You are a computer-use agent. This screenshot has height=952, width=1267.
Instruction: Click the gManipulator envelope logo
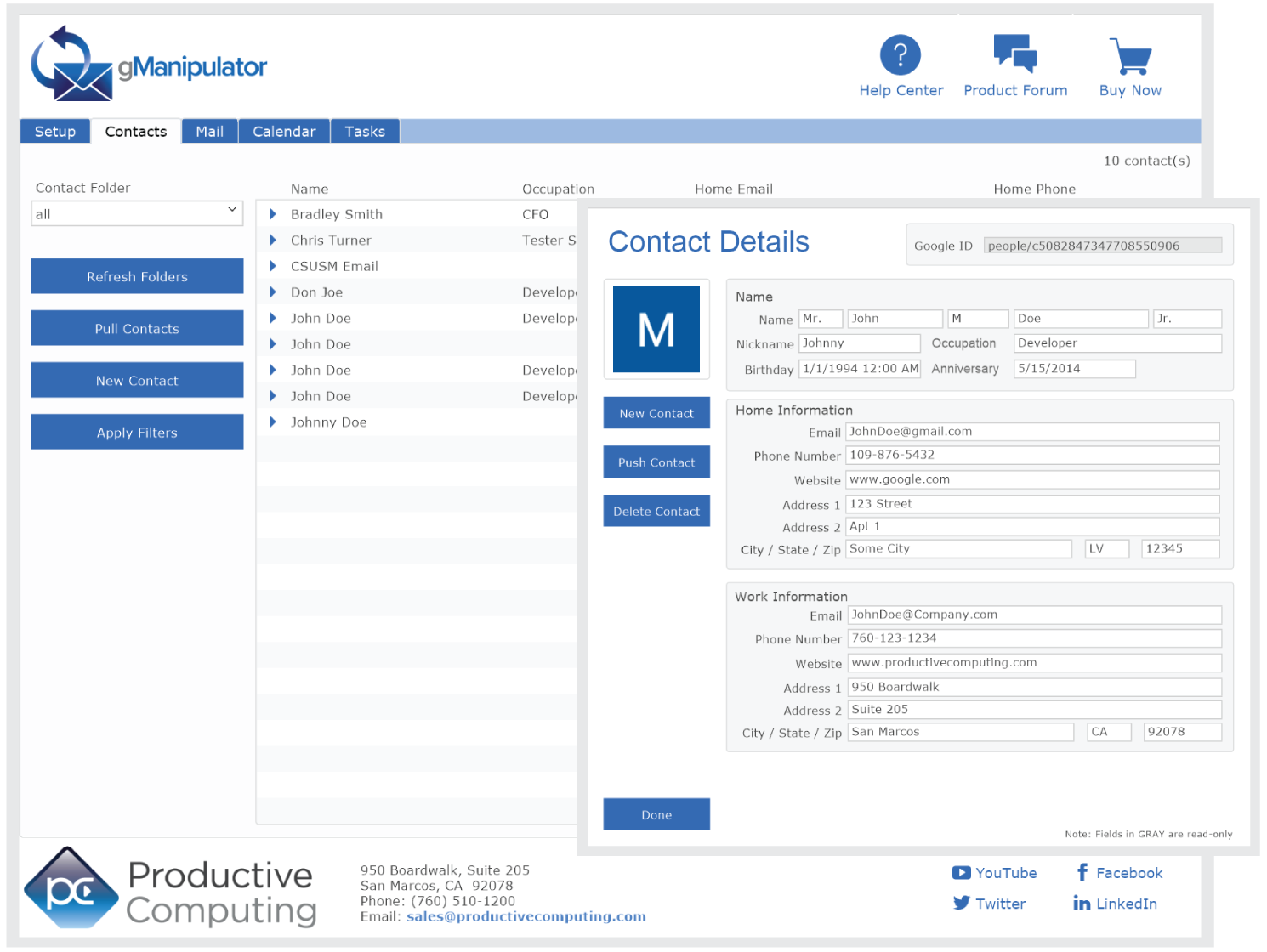pos(72,65)
